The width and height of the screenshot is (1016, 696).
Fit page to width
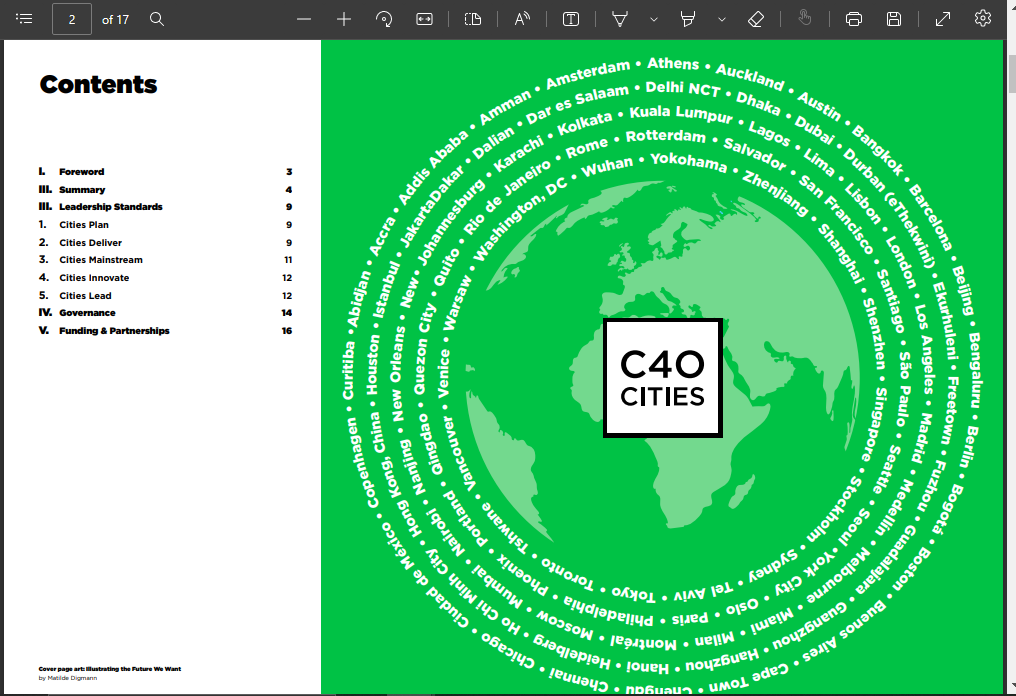[x=424, y=19]
